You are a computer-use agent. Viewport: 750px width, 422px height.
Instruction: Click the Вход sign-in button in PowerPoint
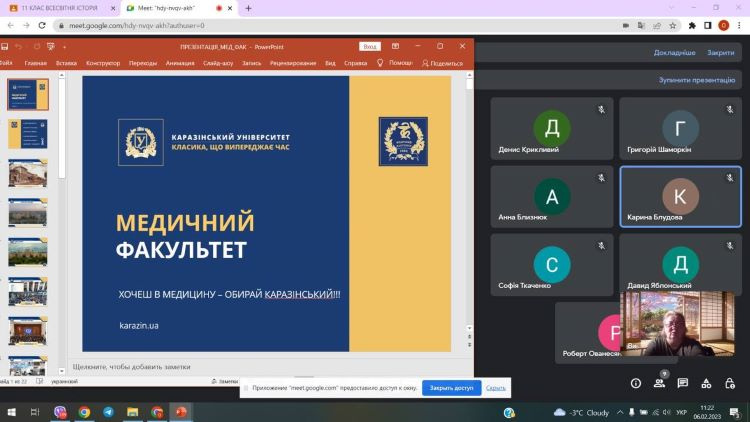(x=370, y=46)
